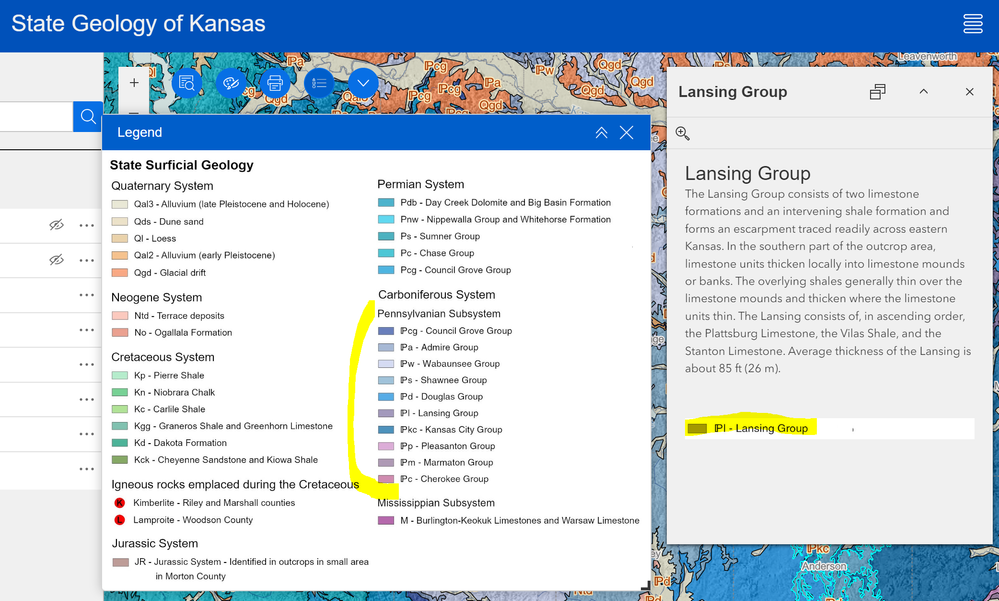Open the query/search data tool
The image size is (999, 601).
186,83
